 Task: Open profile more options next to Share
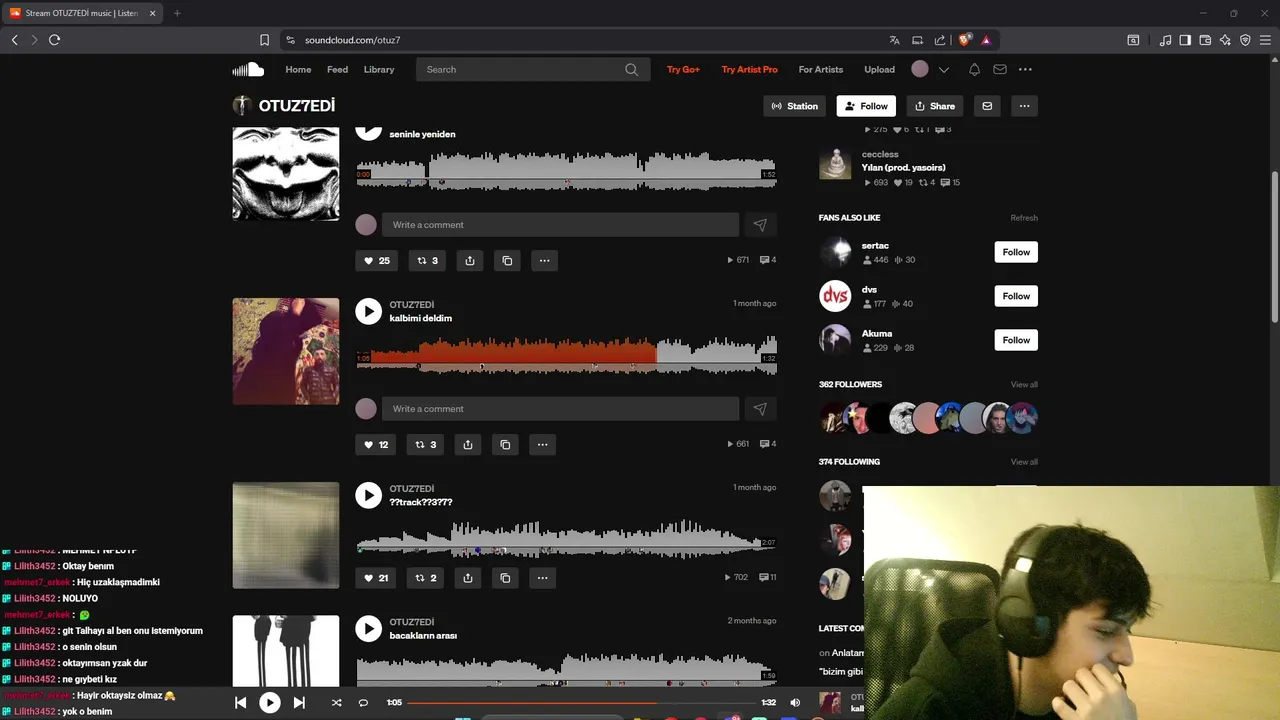pyautogui.click(x=1024, y=106)
